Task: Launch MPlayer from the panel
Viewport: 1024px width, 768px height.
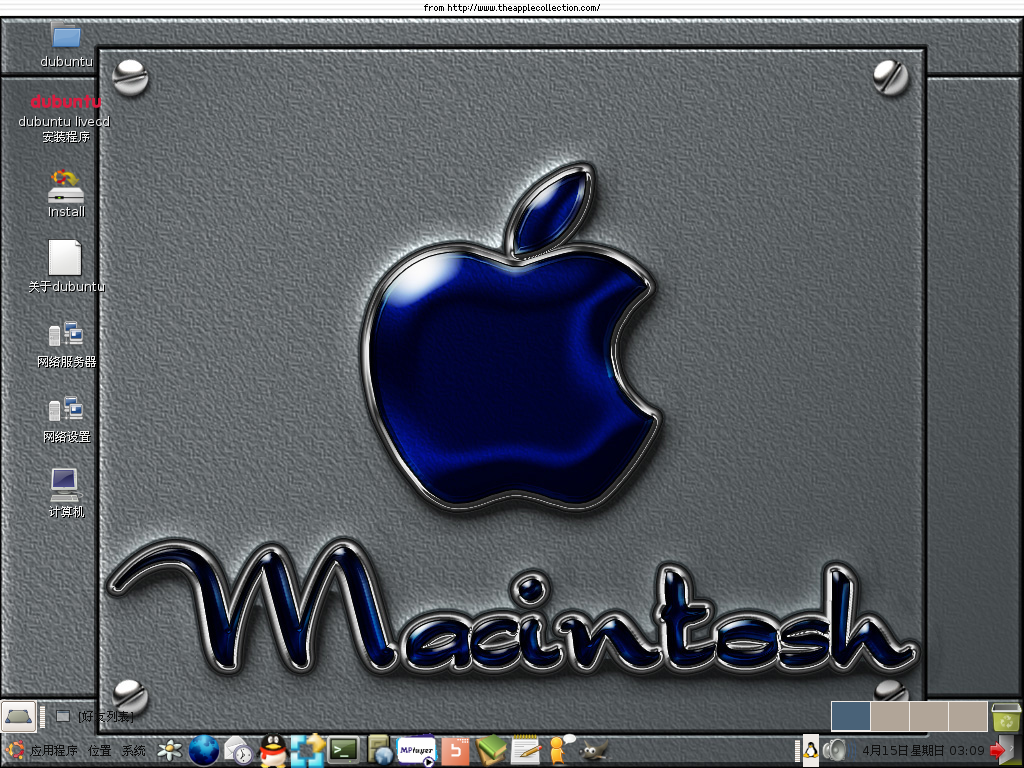Action: pyautogui.click(x=416, y=750)
